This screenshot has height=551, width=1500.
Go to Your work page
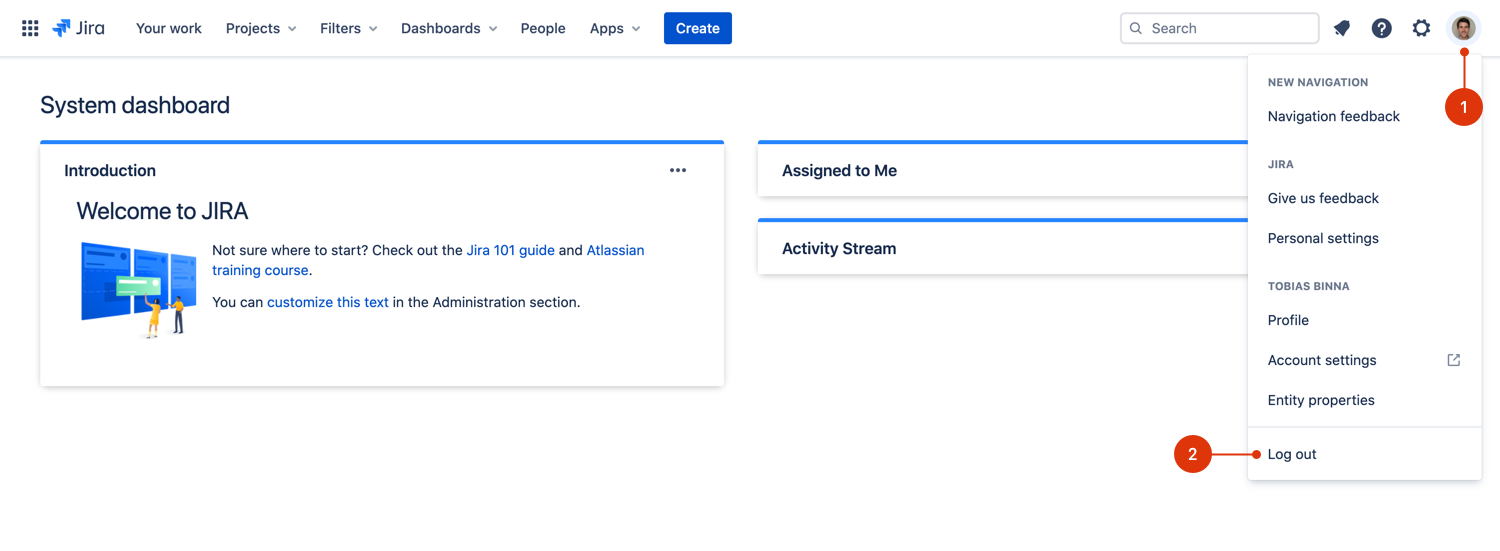click(168, 28)
